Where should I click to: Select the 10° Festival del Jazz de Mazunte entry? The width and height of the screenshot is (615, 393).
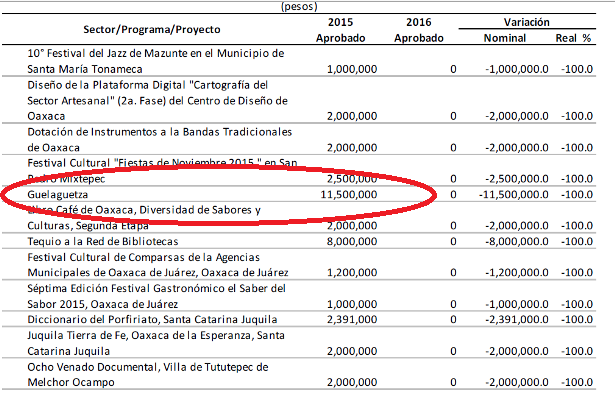pyautogui.click(x=156, y=61)
